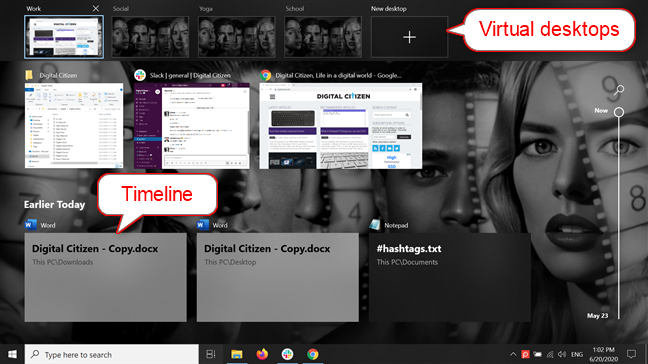
Task: Open Digital Citizen - Copy.docx from Desktop
Action: pyautogui.click(x=278, y=277)
